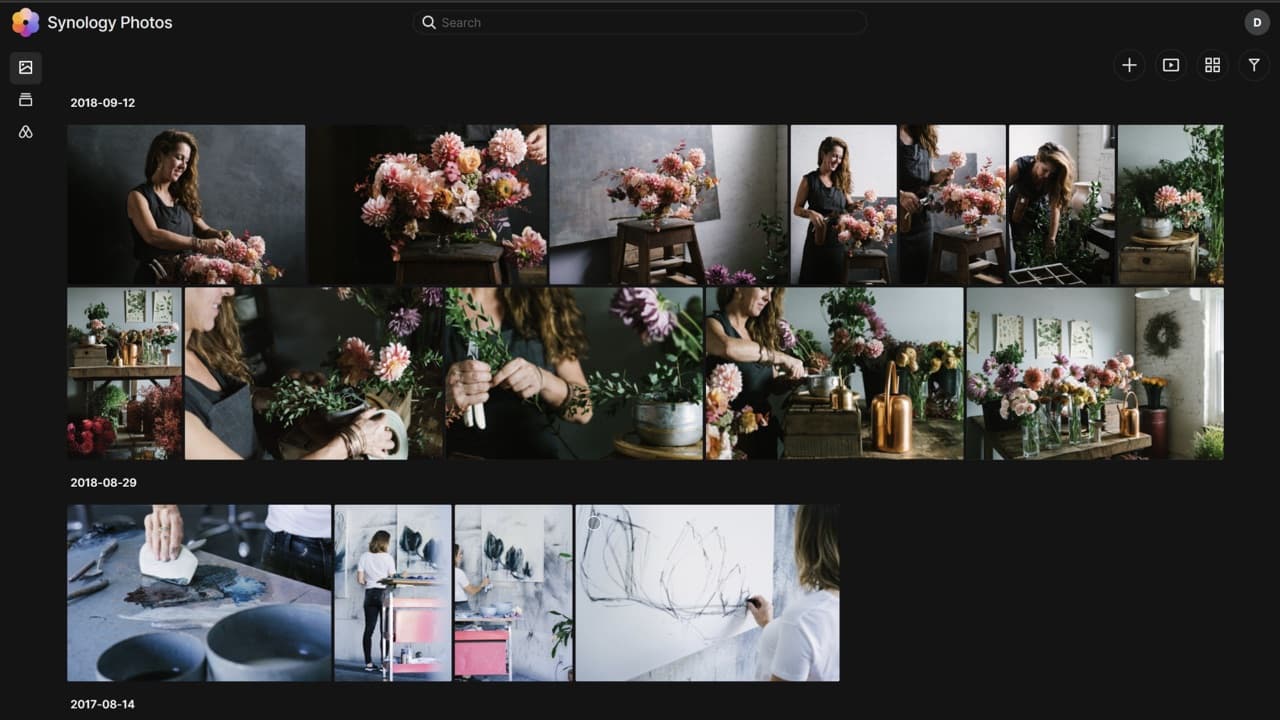Select the 2018-08-29 date heading
The height and width of the screenshot is (720, 1280).
click(x=103, y=483)
